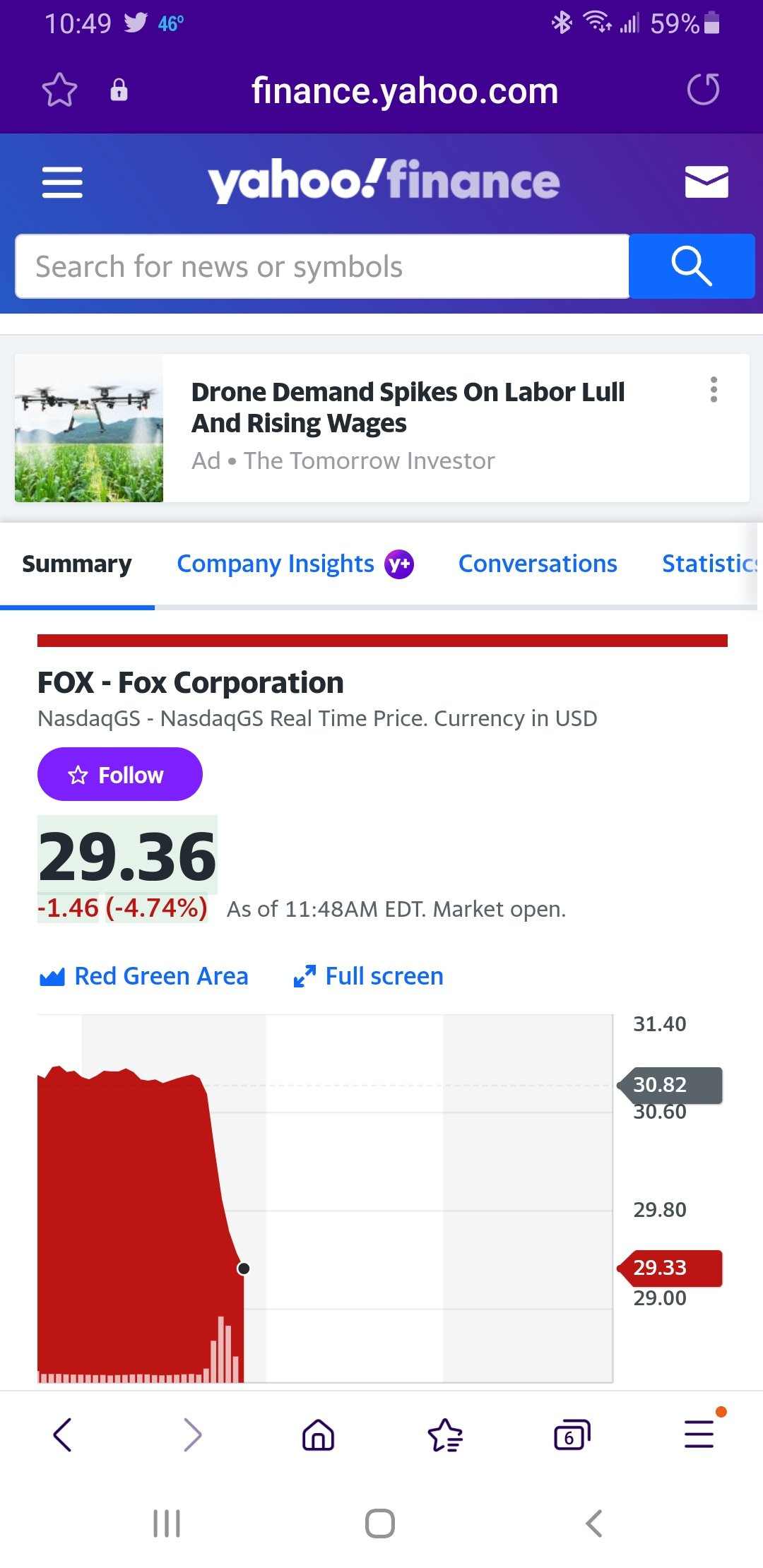Focus the Search for news or symbols field
This screenshot has width=763, height=1568.
point(322,266)
